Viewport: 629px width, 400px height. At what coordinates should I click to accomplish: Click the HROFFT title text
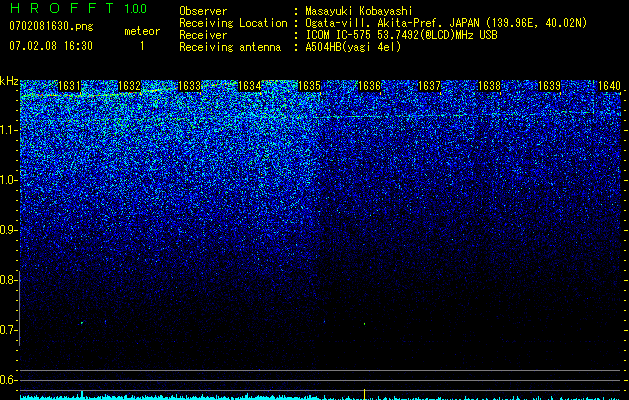(x=62, y=8)
